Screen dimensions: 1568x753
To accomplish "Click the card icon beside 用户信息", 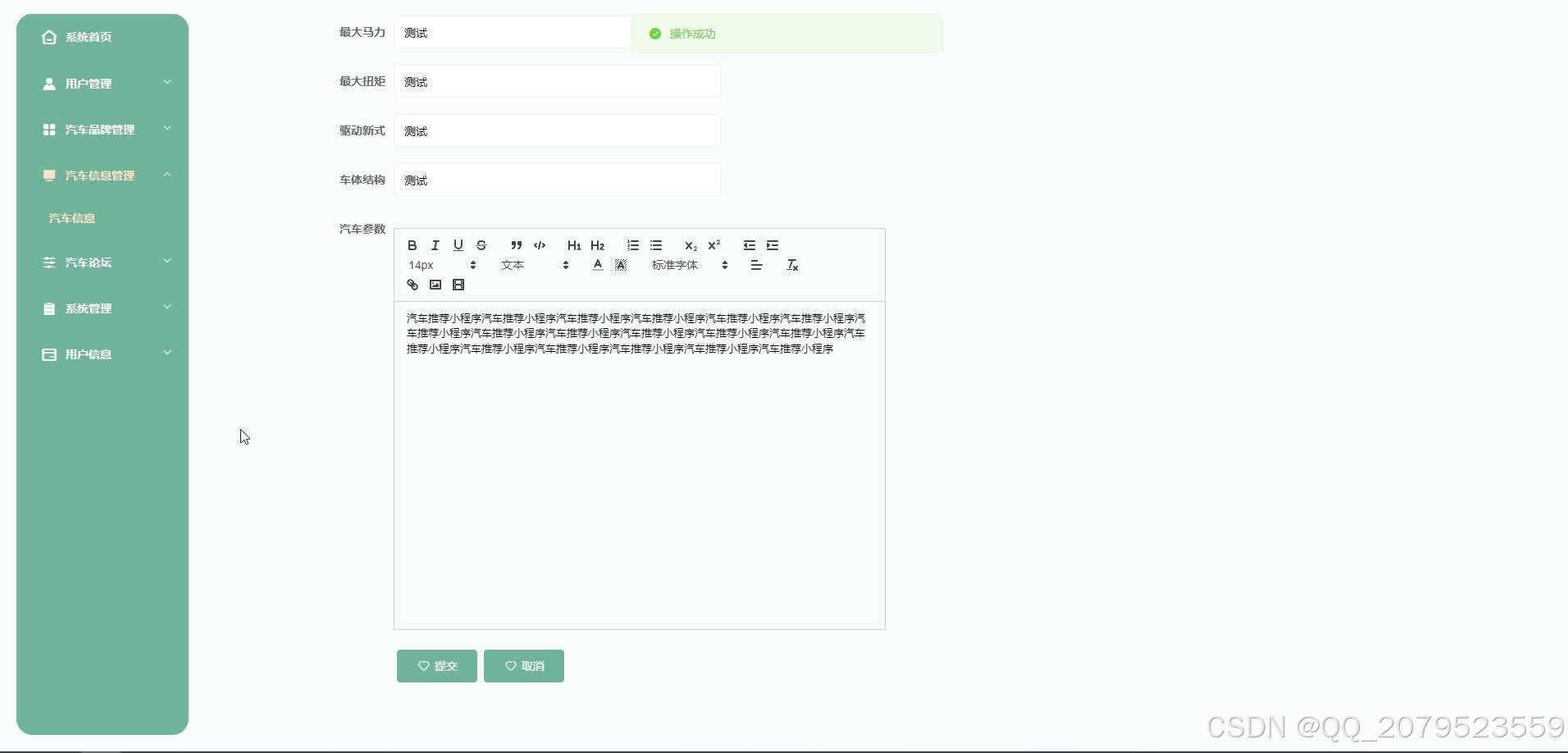I will [x=49, y=354].
